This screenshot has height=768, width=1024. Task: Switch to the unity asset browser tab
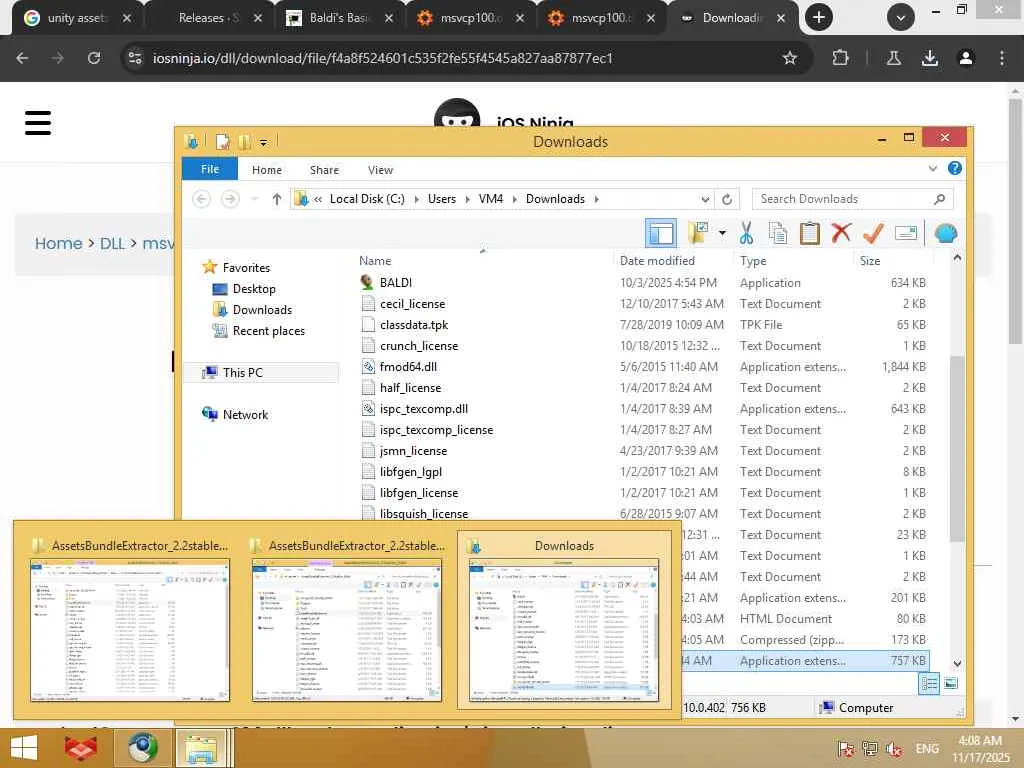pos(77,18)
